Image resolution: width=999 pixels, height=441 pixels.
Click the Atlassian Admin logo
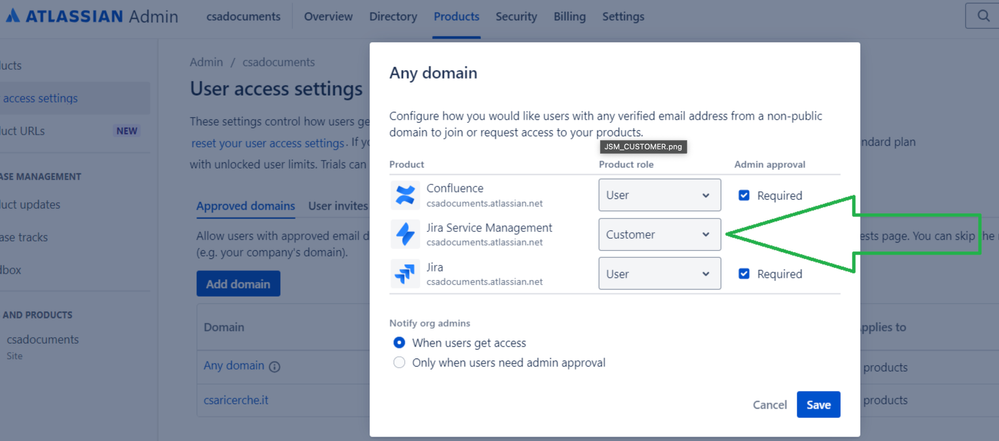point(92,17)
